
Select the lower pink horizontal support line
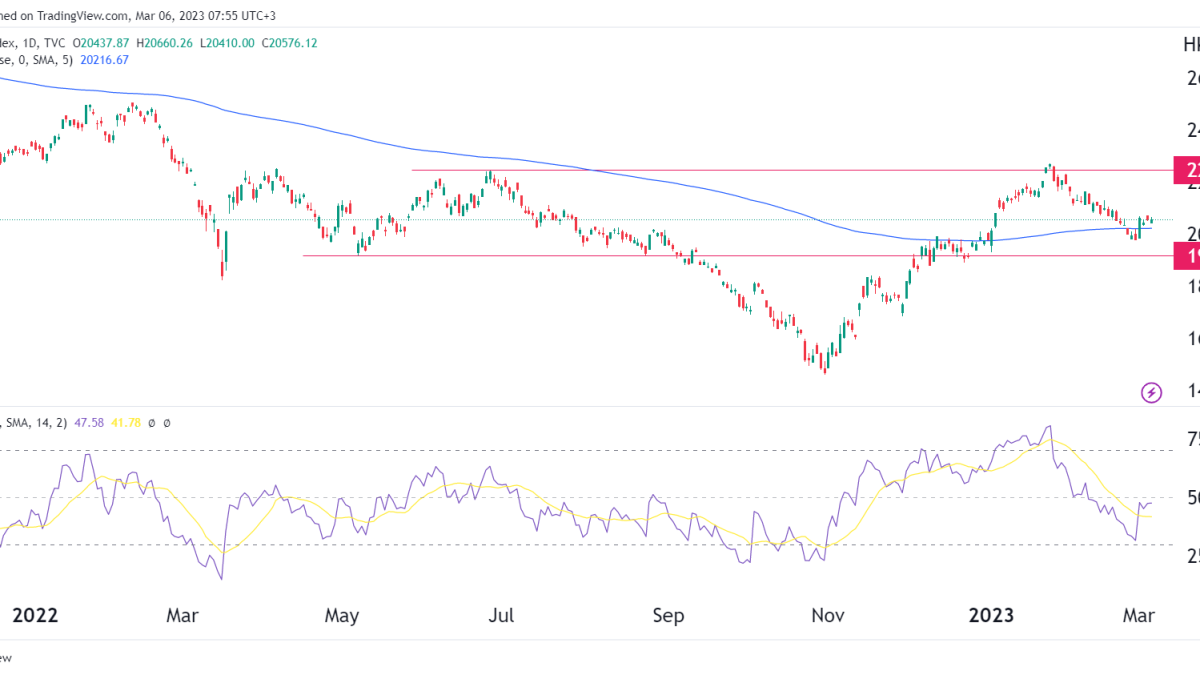tap(600, 256)
